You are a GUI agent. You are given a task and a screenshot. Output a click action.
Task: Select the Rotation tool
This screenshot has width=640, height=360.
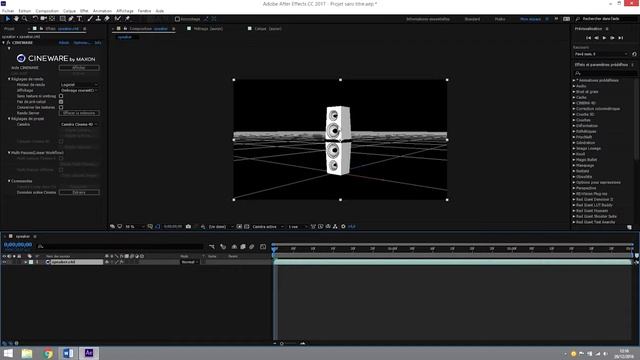coord(35,19)
